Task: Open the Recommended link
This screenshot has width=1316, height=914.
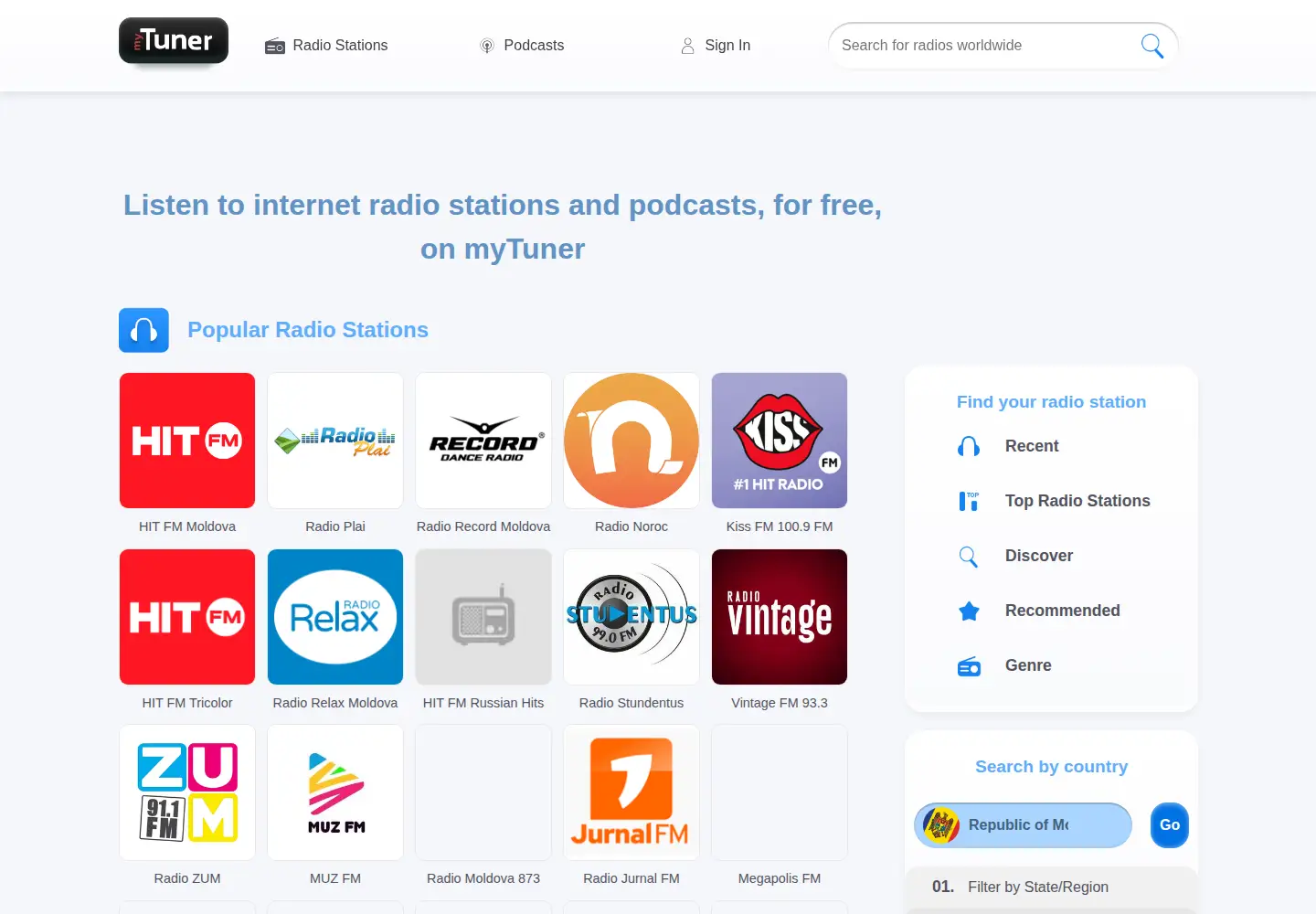Action: [1062, 611]
